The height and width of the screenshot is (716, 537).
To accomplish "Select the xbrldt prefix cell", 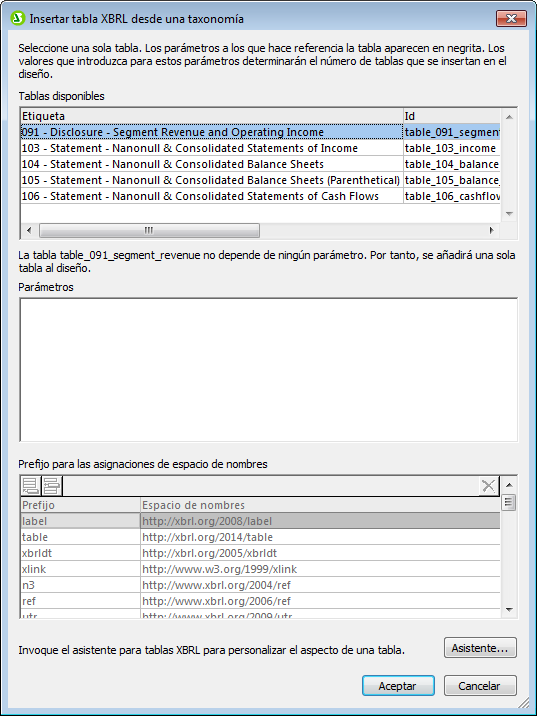I will (x=80, y=553).
